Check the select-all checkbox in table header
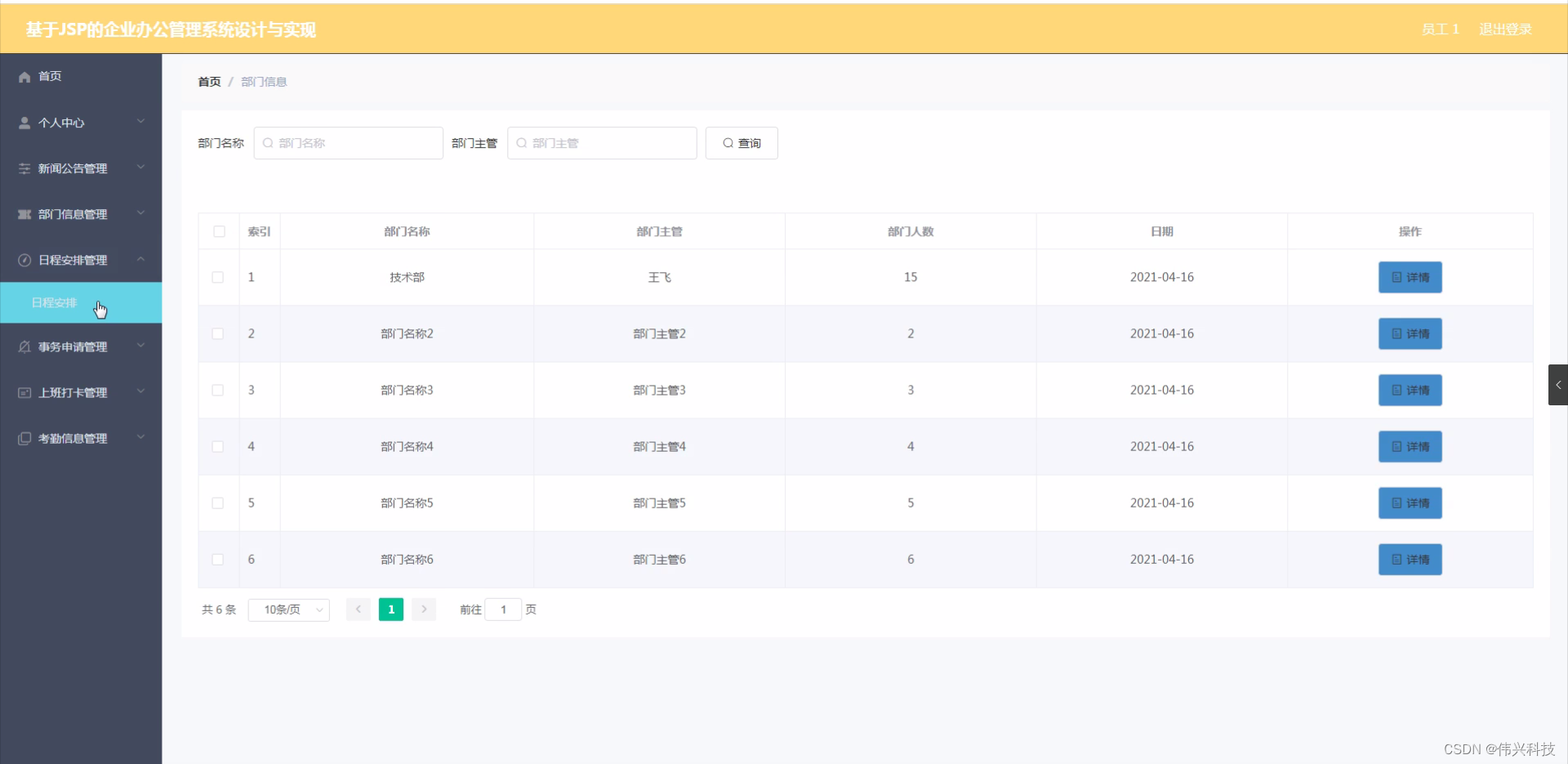The height and width of the screenshot is (764, 1568). (x=219, y=231)
